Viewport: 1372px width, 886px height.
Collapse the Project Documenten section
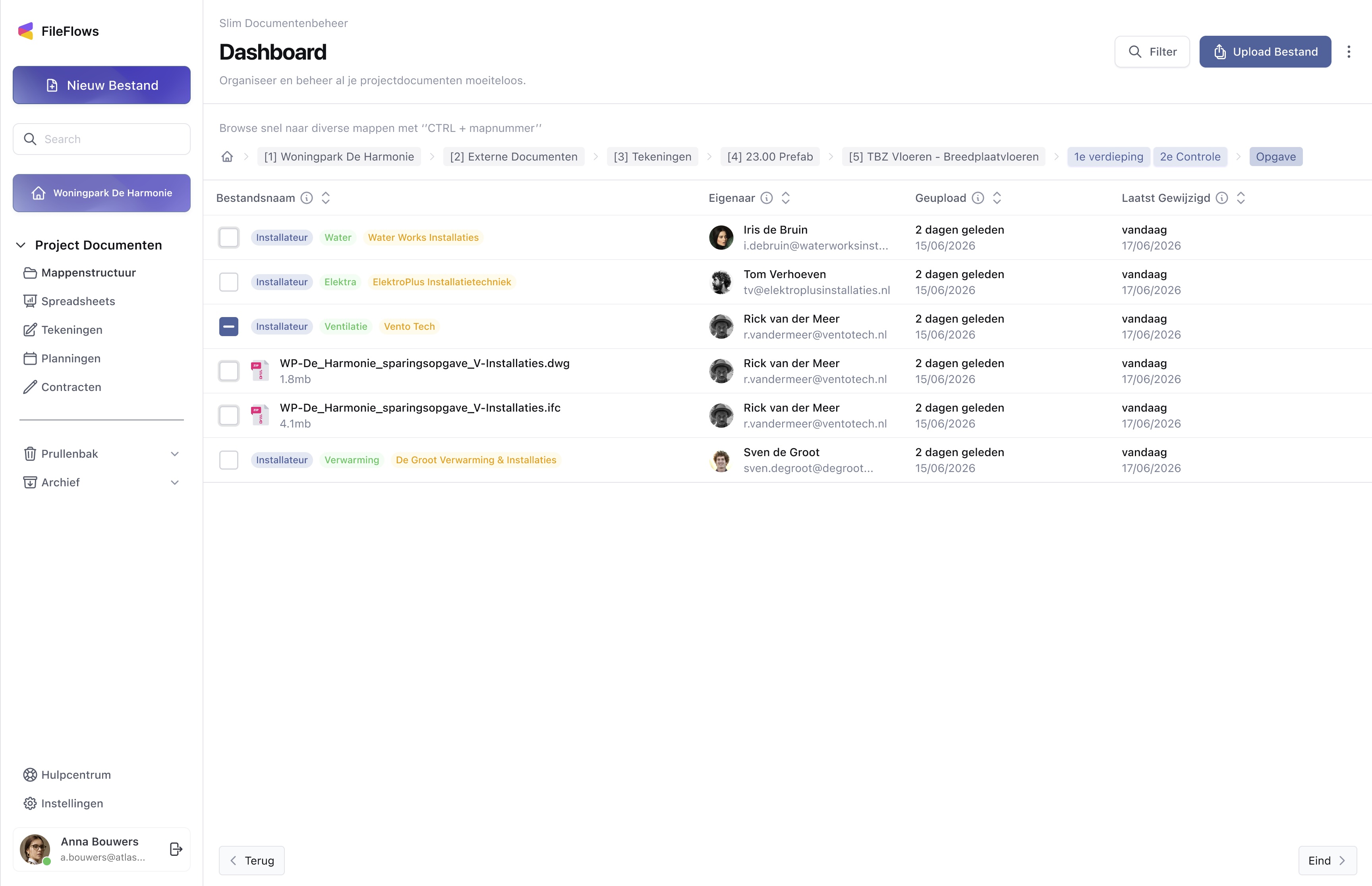[21, 245]
